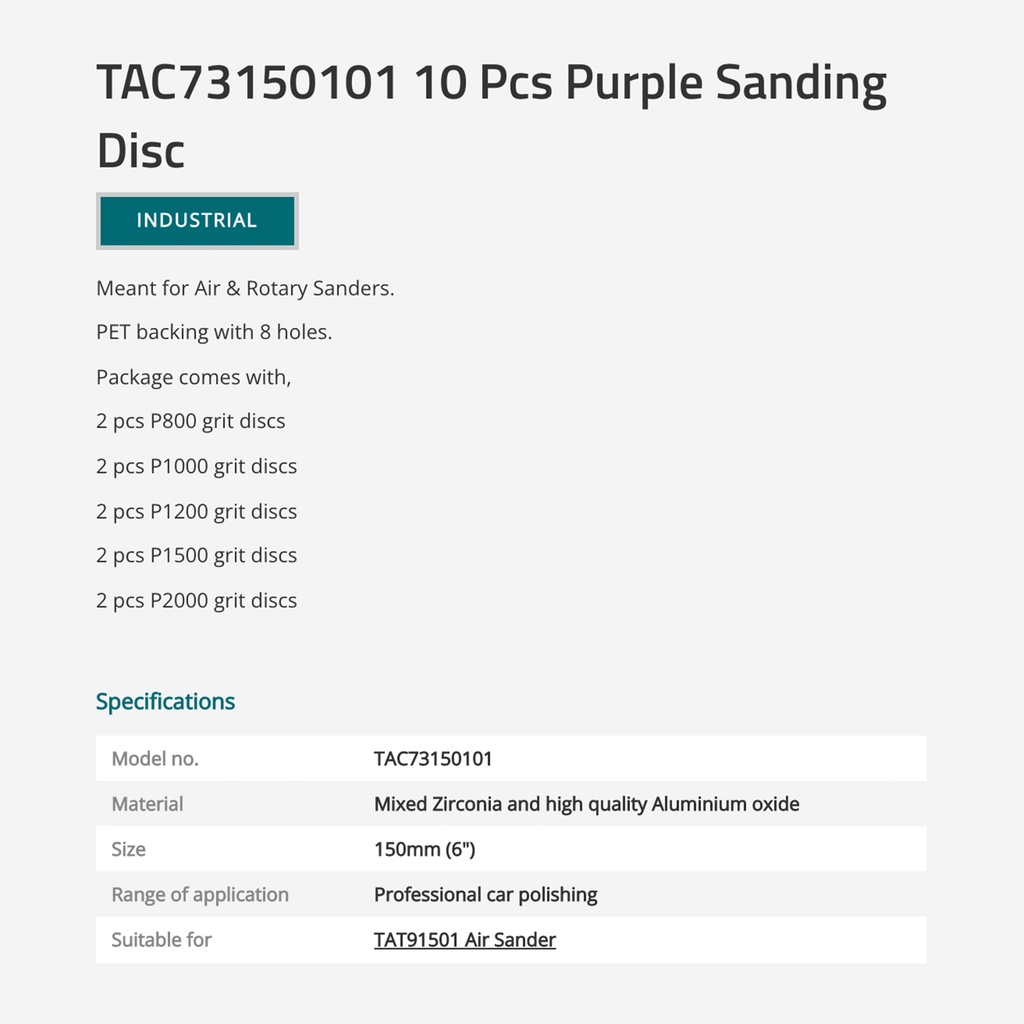Select the 'Material' row label
This screenshot has width=1024, height=1024.
coord(147,804)
